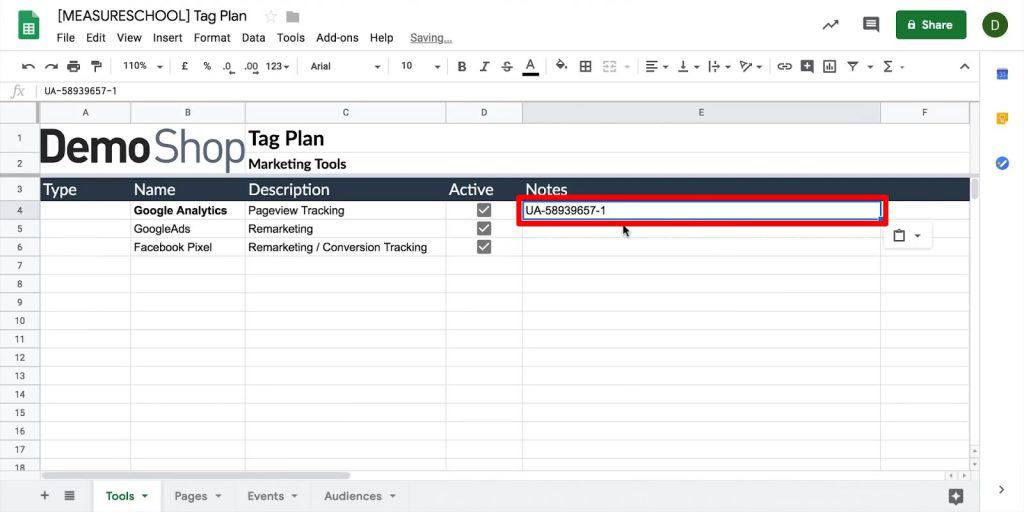1024x512 pixels.
Task: Open the Arial font dropdown
Action: (x=345, y=66)
